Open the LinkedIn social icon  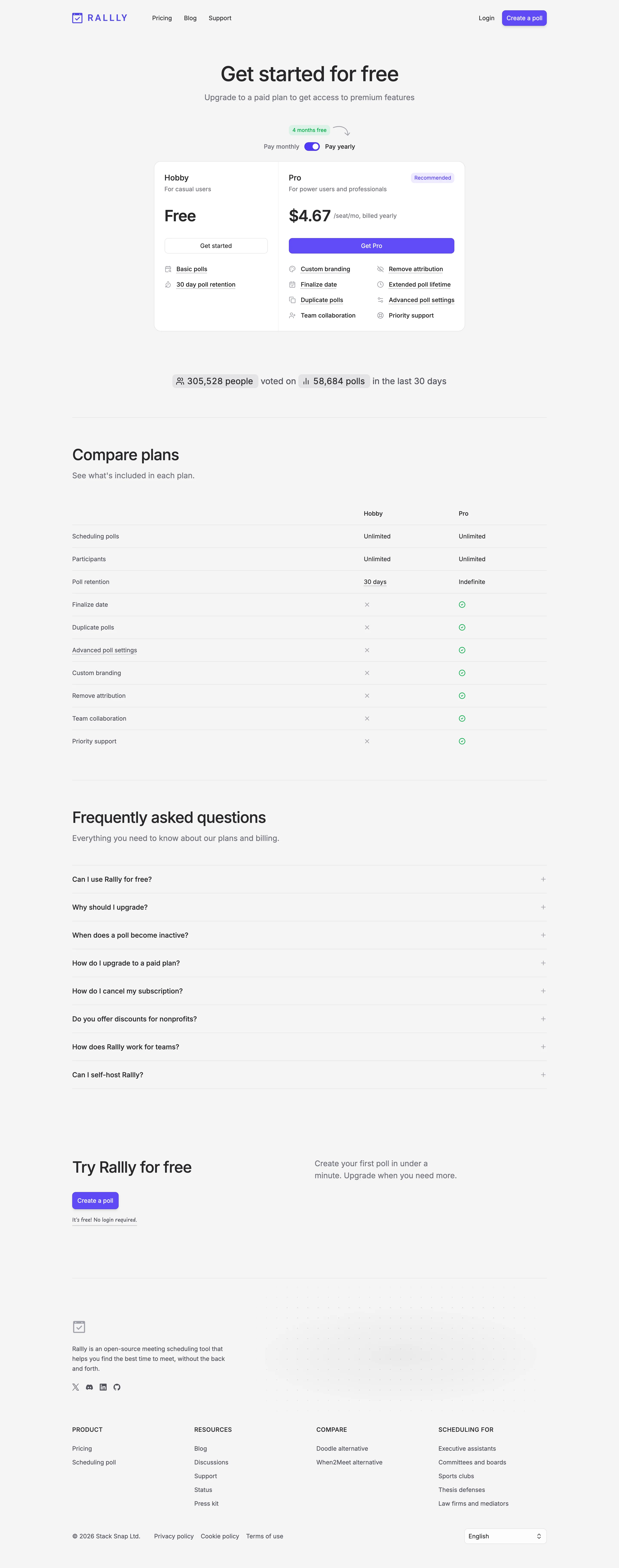103,1387
